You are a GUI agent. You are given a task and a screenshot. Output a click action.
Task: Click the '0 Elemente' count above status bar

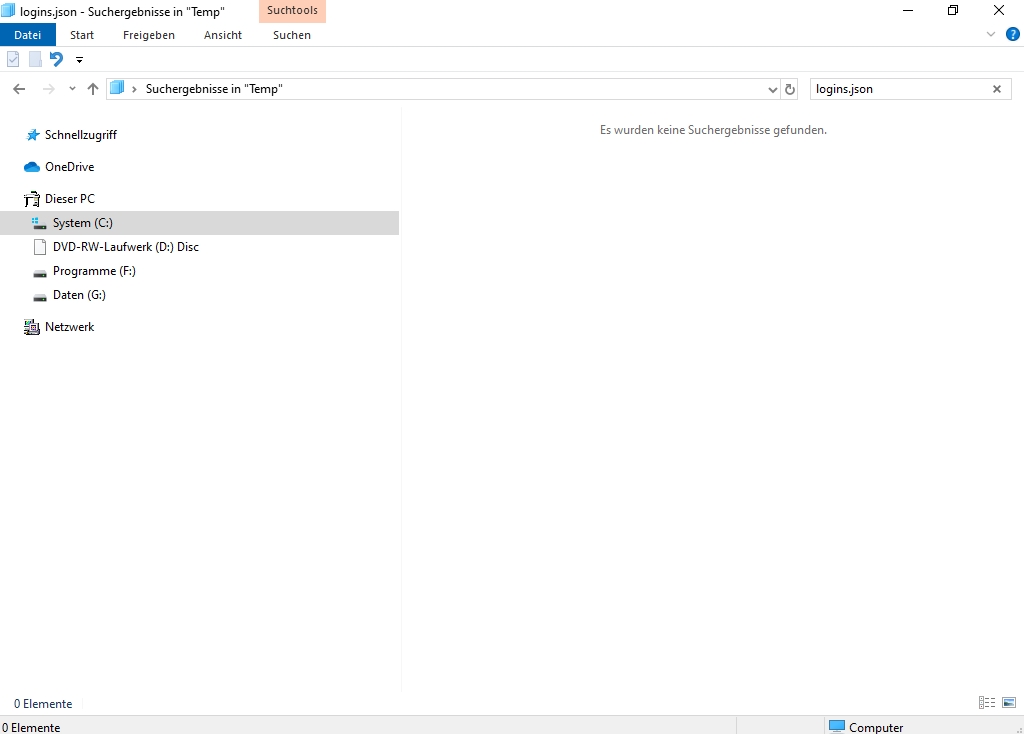(x=43, y=704)
